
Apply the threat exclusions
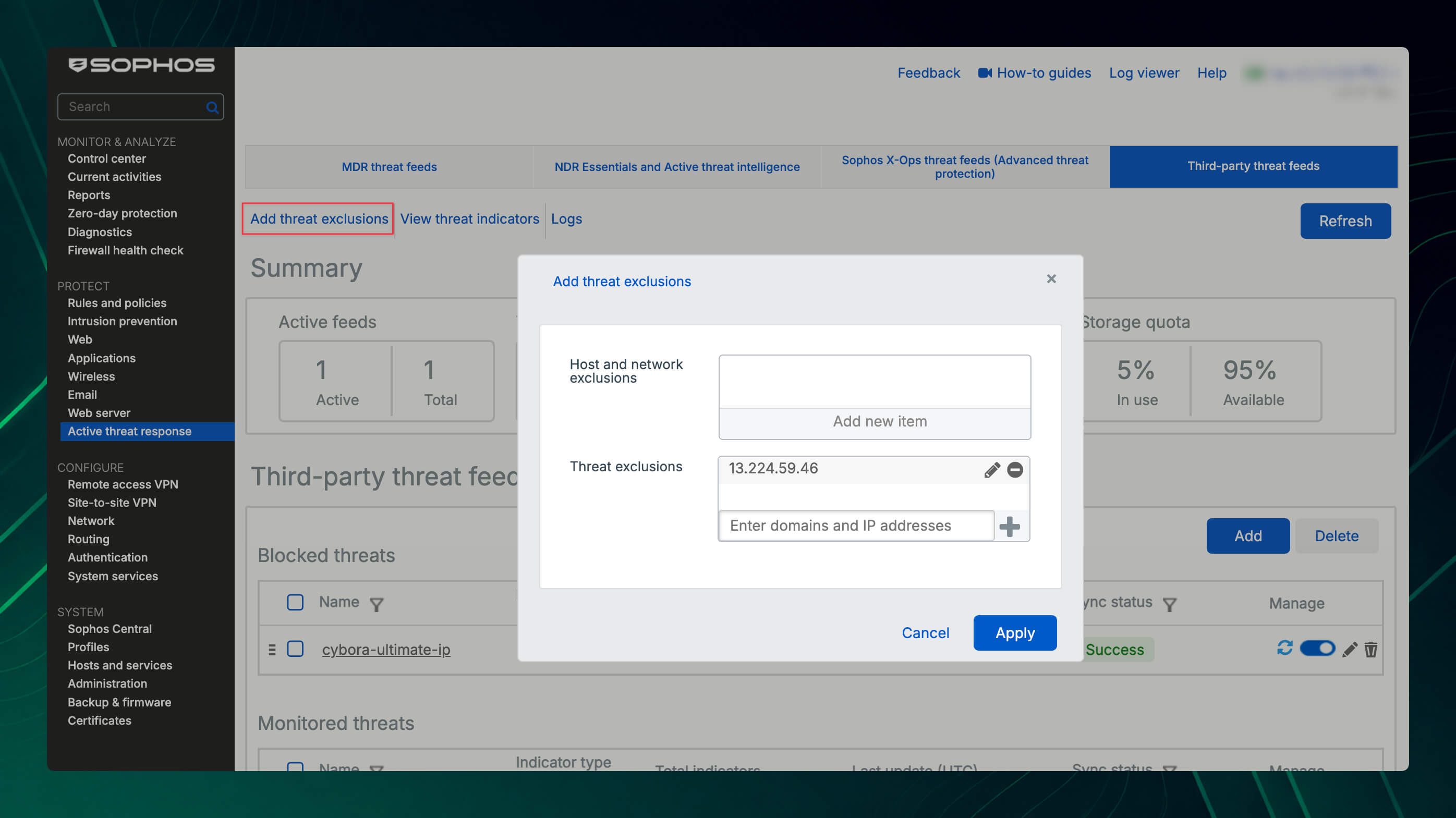(x=1015, y=633)
